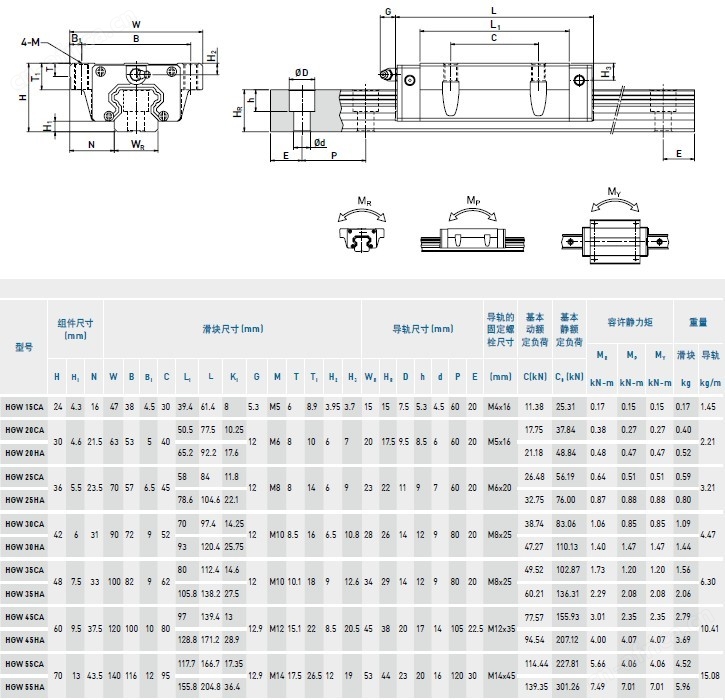725x700 pixels.
Task: Select the HGW 45HA model row
Action: click(362, 640)
